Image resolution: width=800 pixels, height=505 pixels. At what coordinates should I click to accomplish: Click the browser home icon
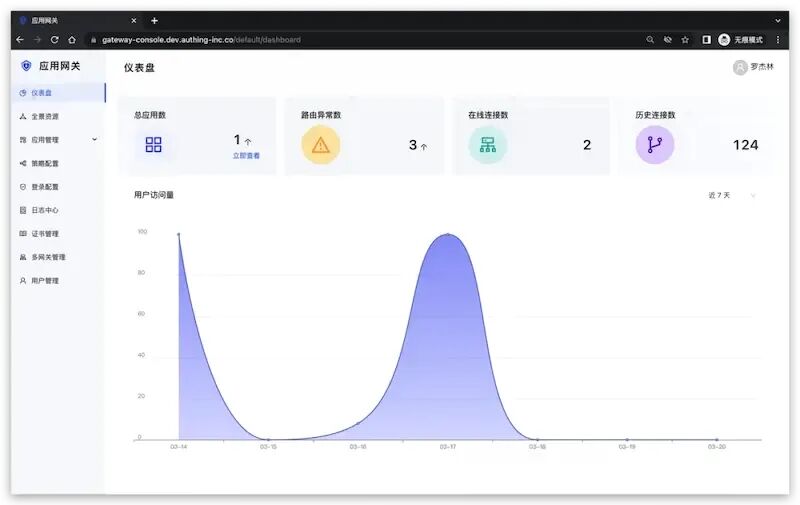[x=72, y=40]
